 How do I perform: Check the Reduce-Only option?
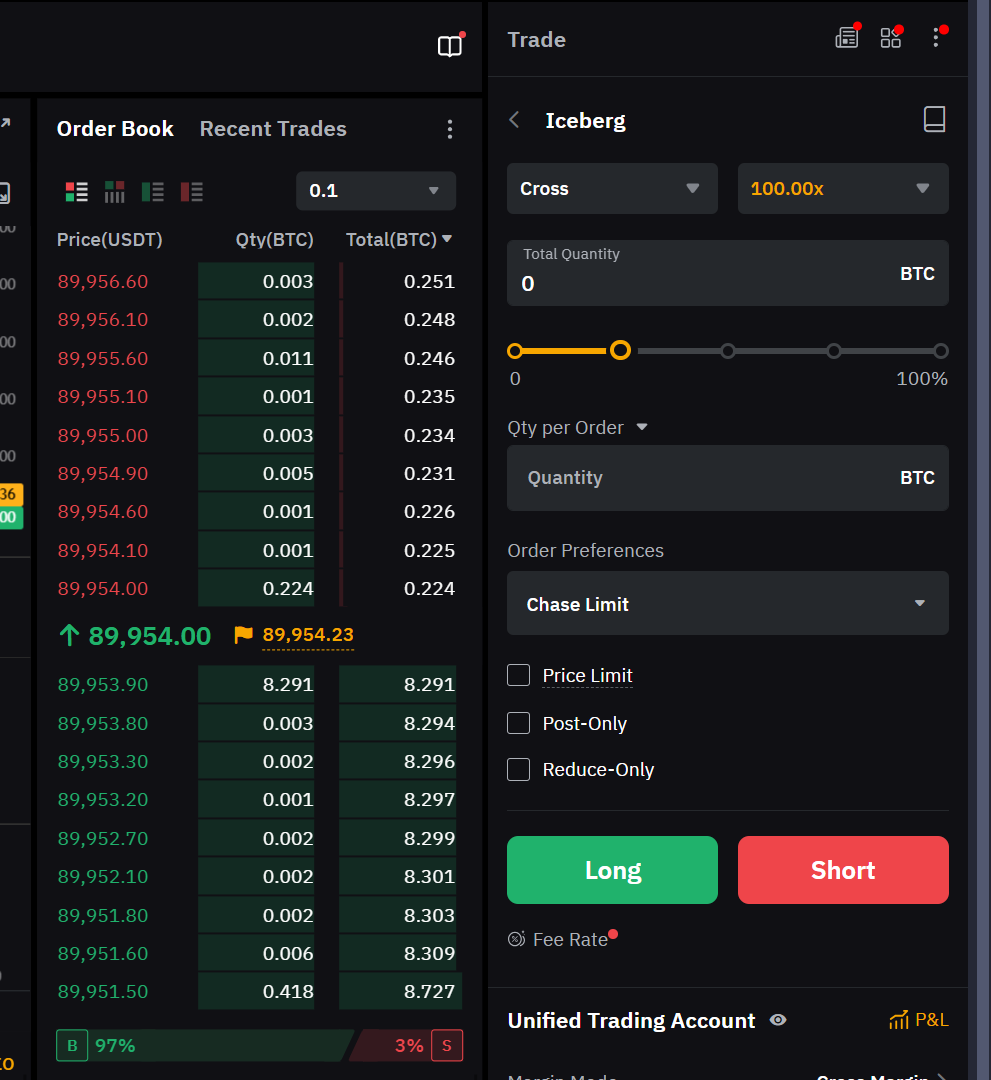518,769
